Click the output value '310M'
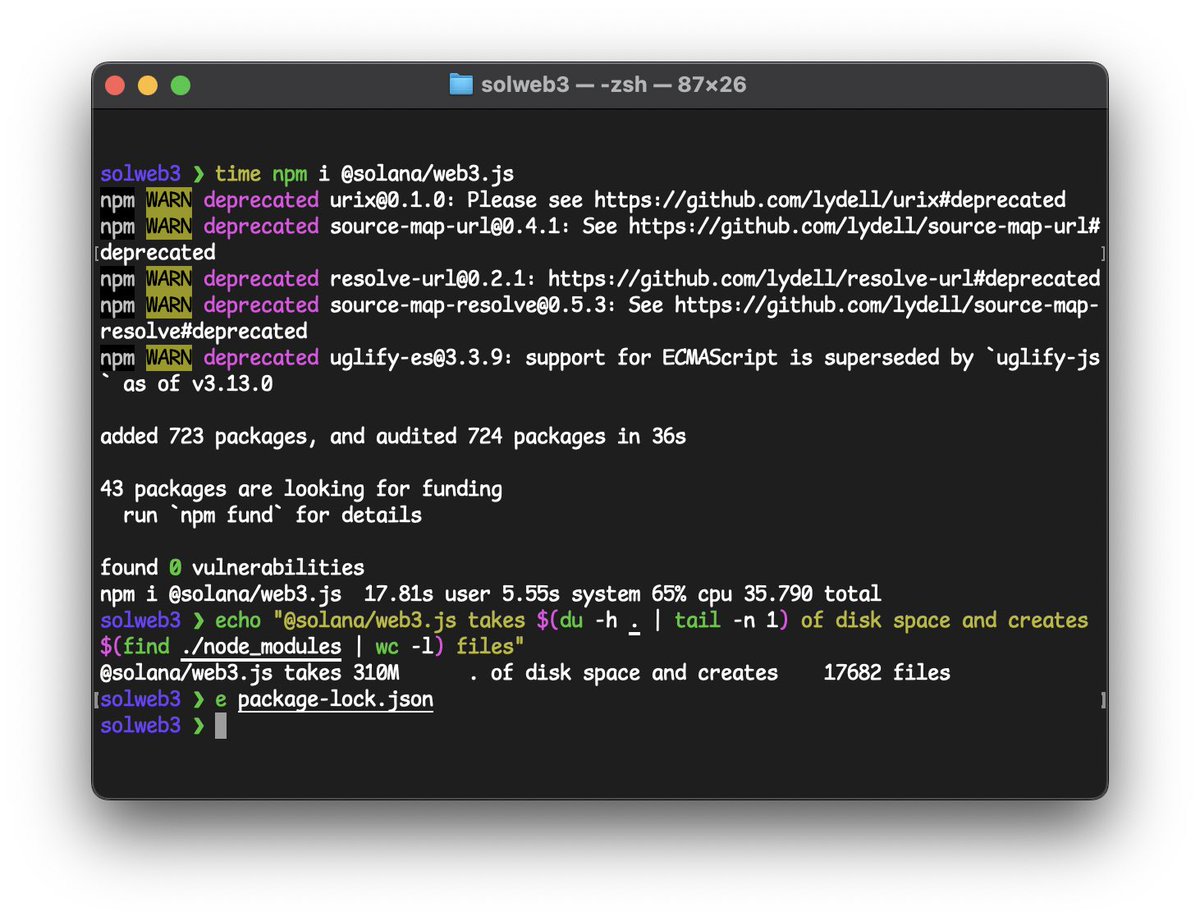Viewport: 1200px width, 921px height. 376,673
